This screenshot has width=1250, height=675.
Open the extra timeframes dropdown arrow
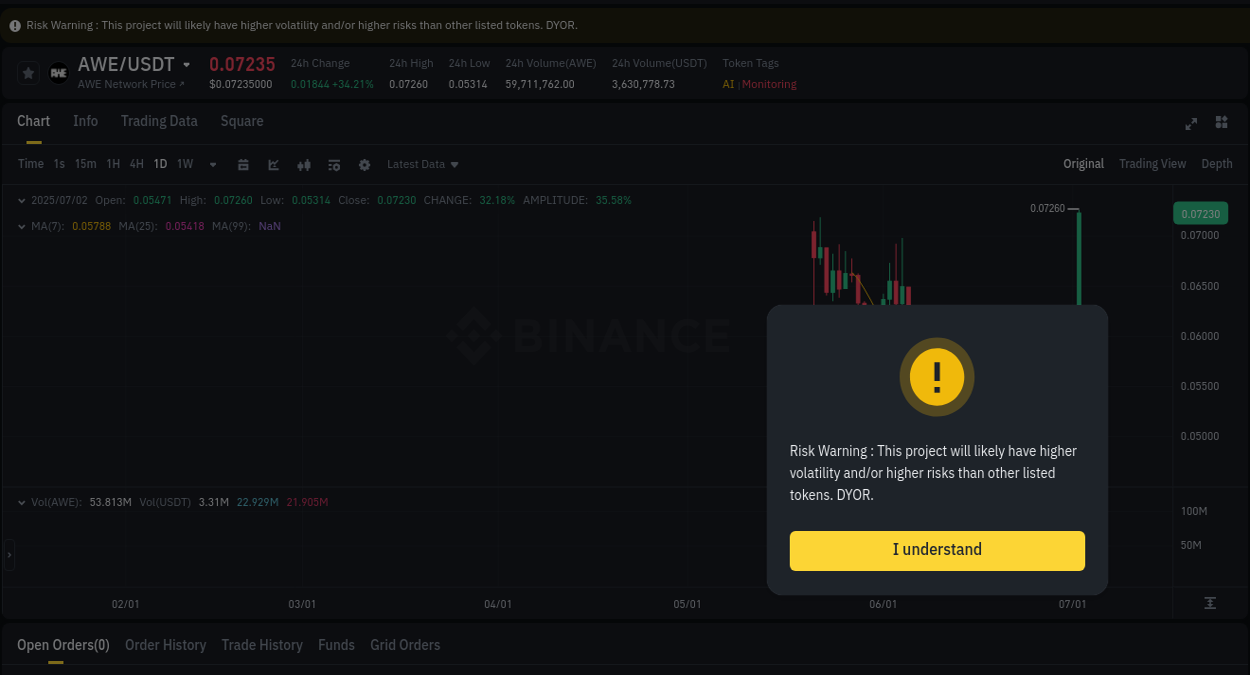pos(212,163)
